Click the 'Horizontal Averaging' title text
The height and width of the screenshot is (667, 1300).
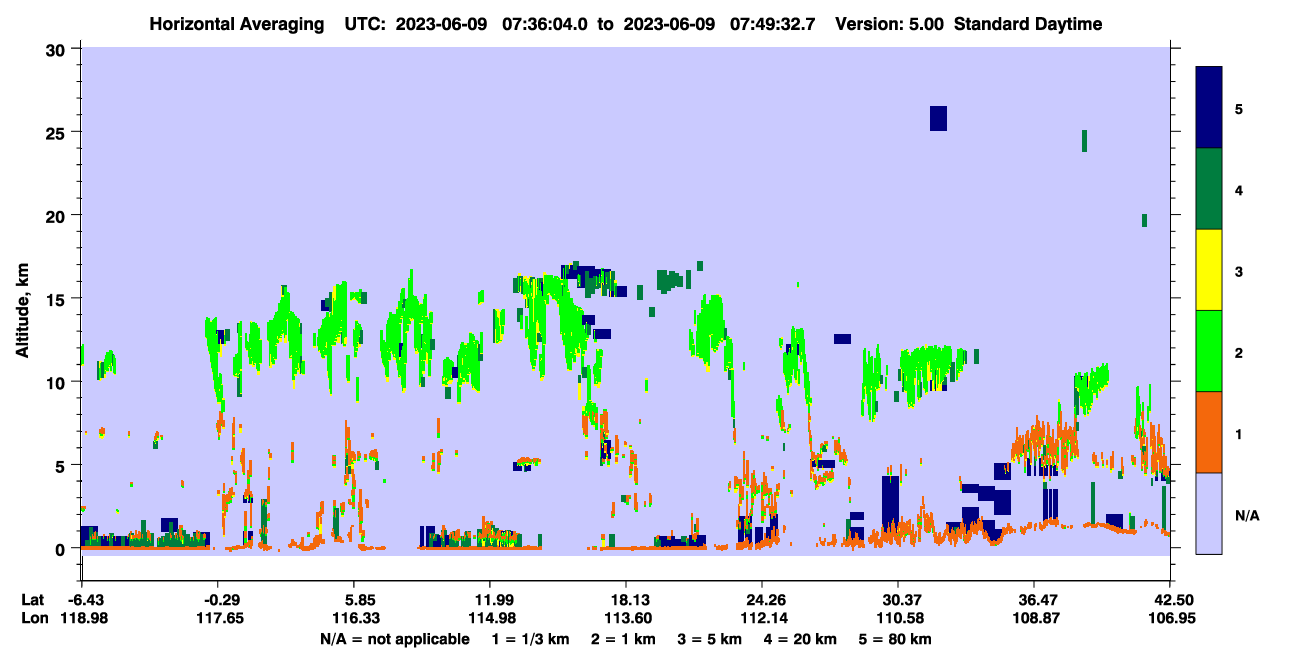[x=235, y=24]
